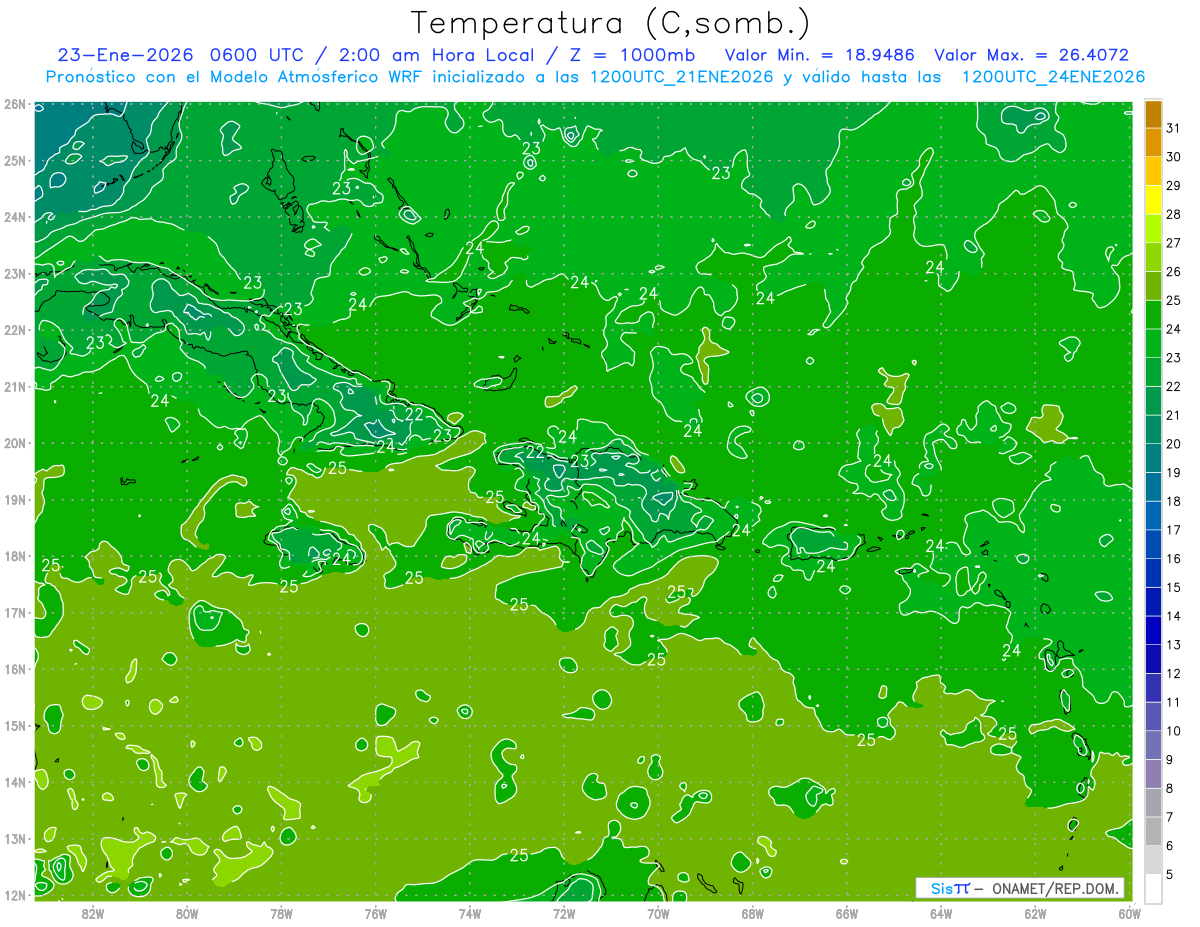This screenshot has height=927, width=1200.
Task: Click the orange swatch between 30 and 31
Action: tap(1153, 143)
